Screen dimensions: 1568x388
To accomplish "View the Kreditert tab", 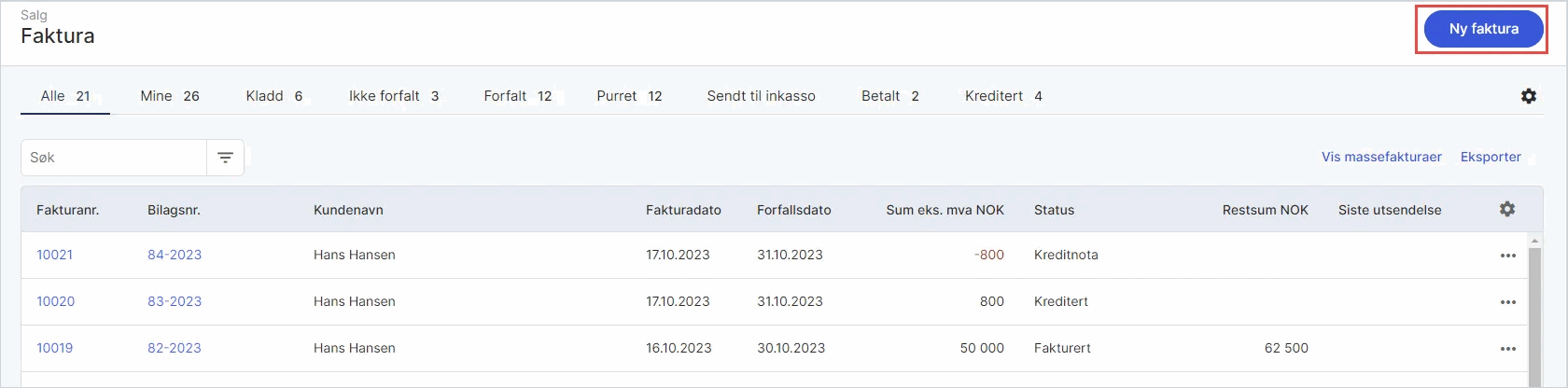I will pyautogui.click(x=1003, y=96).
